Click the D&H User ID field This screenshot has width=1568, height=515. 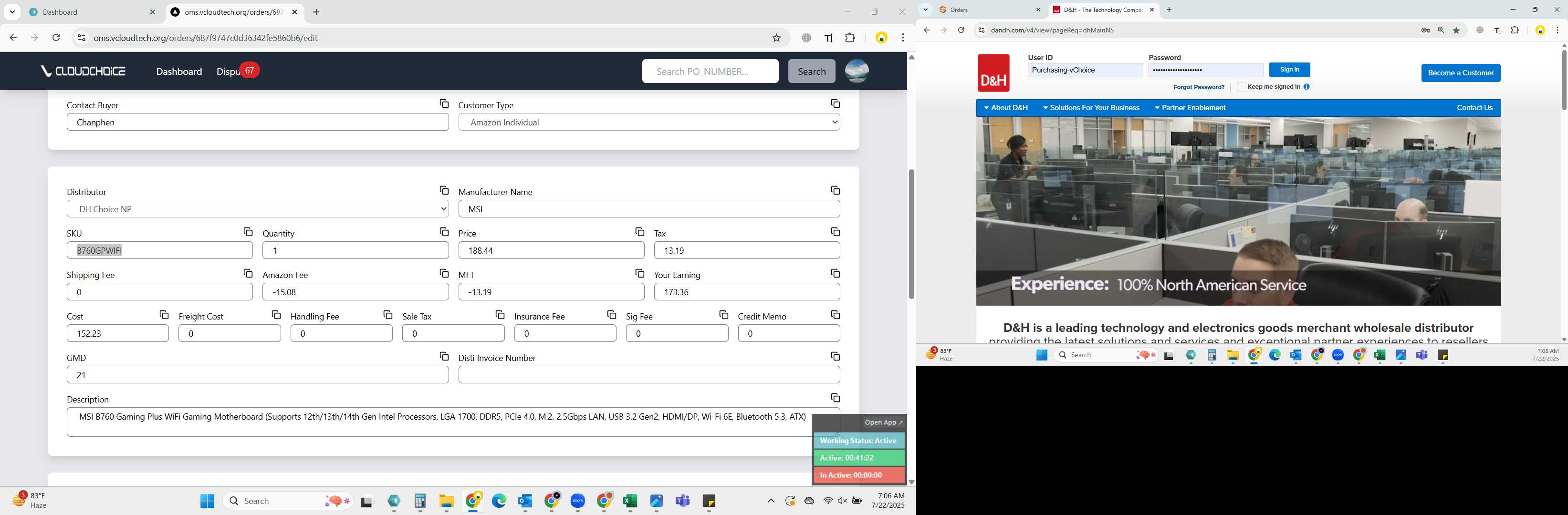coord(1085,71)
